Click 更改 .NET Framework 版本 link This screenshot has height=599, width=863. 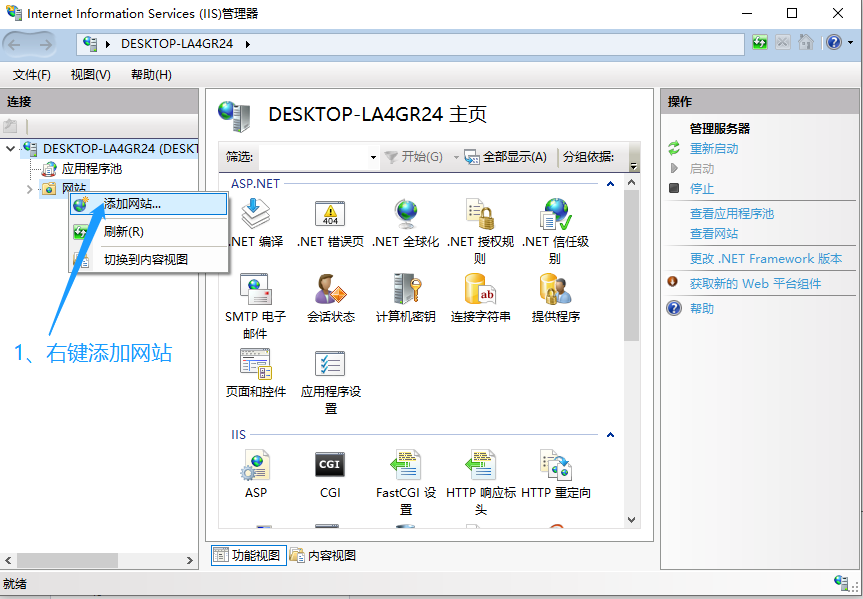pos(766,259)
